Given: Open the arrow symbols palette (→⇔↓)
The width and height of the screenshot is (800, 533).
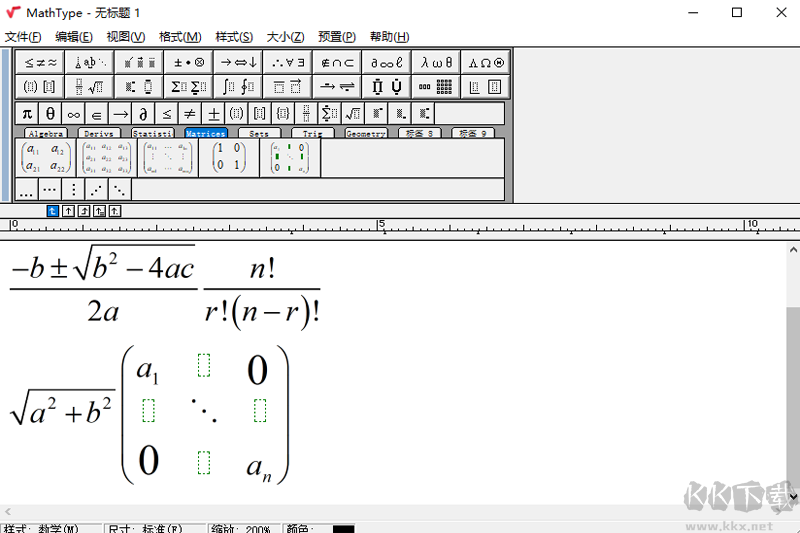Looking at the screenshot, I should coord(238,62).
